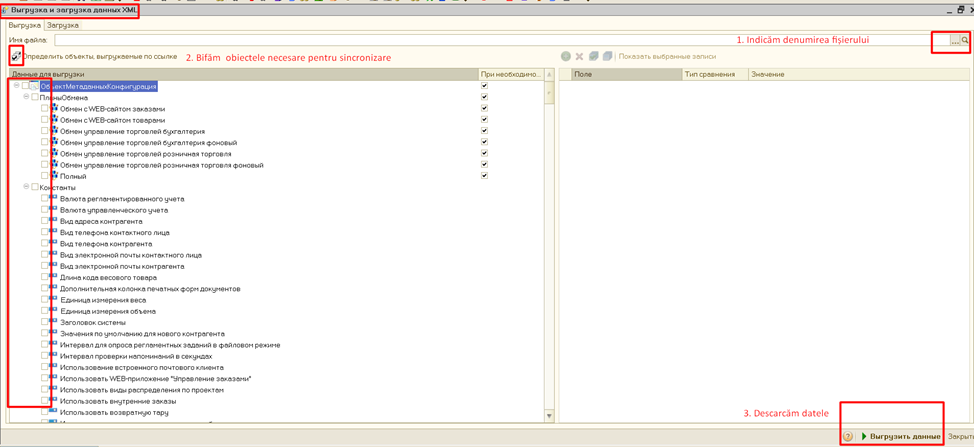Image resolution: width=974 pixels, height=447 pixels.
Task: Click exchange plan icon beside Полный
Action: tap(55, 176)
